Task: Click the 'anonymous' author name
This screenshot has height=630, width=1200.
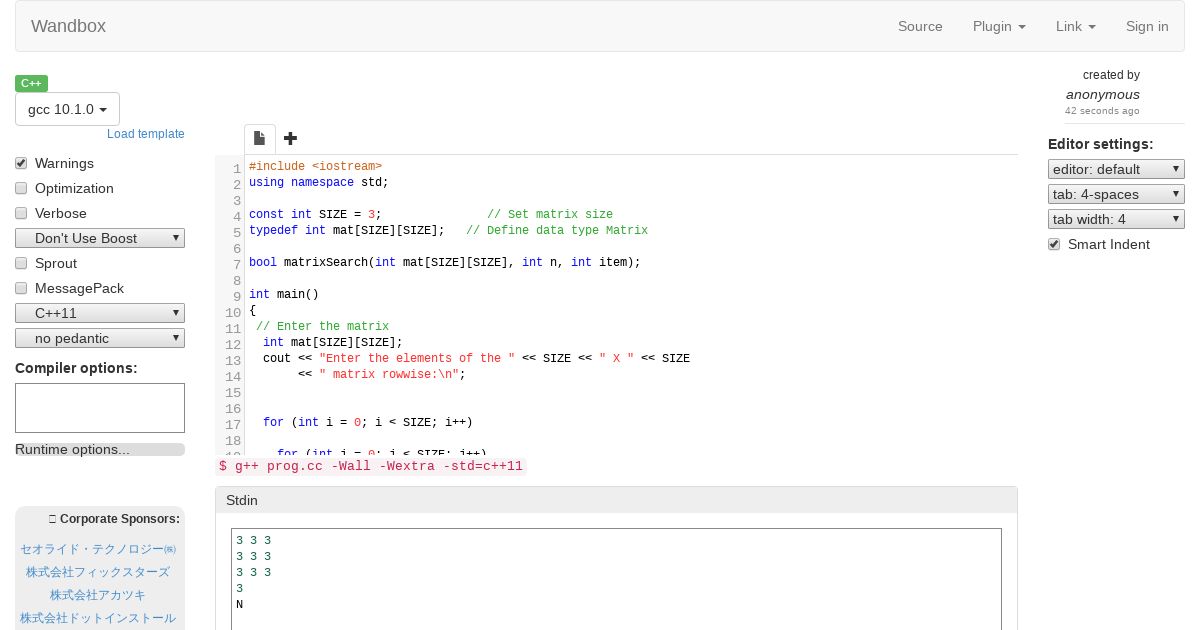Action: click(x=1102, y=94)
